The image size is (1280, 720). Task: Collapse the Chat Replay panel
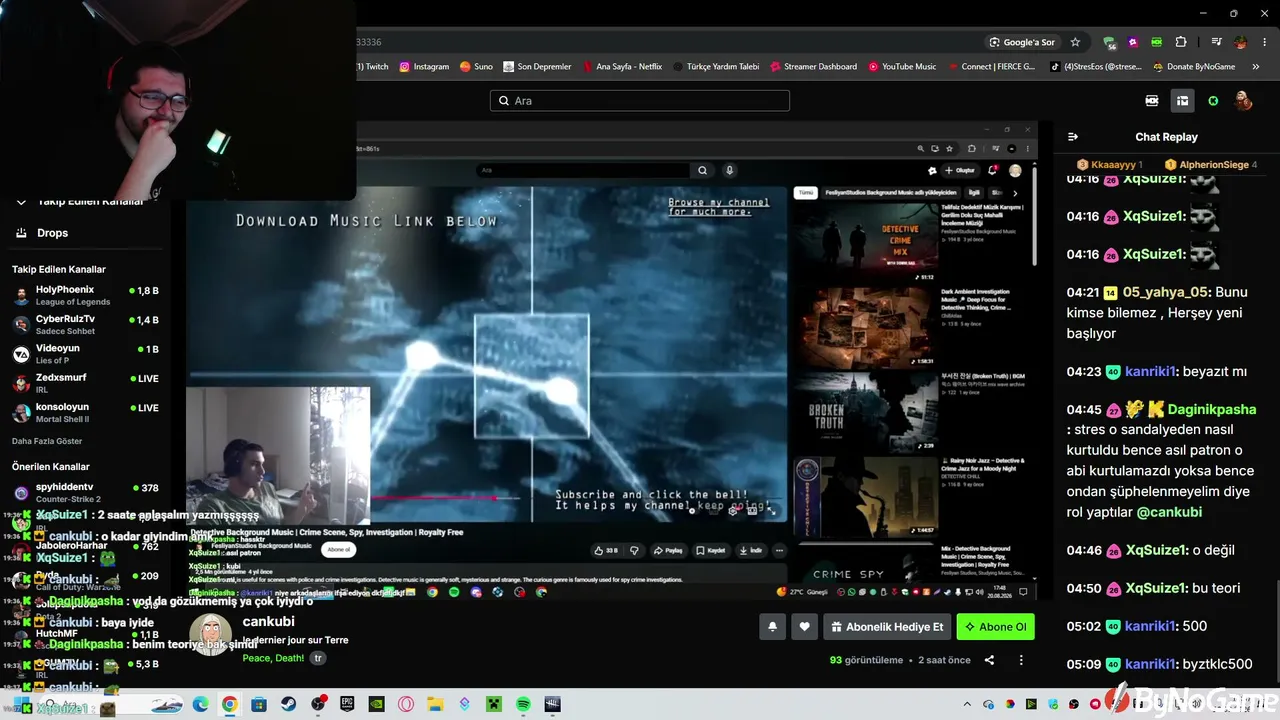pos(1073,137)
